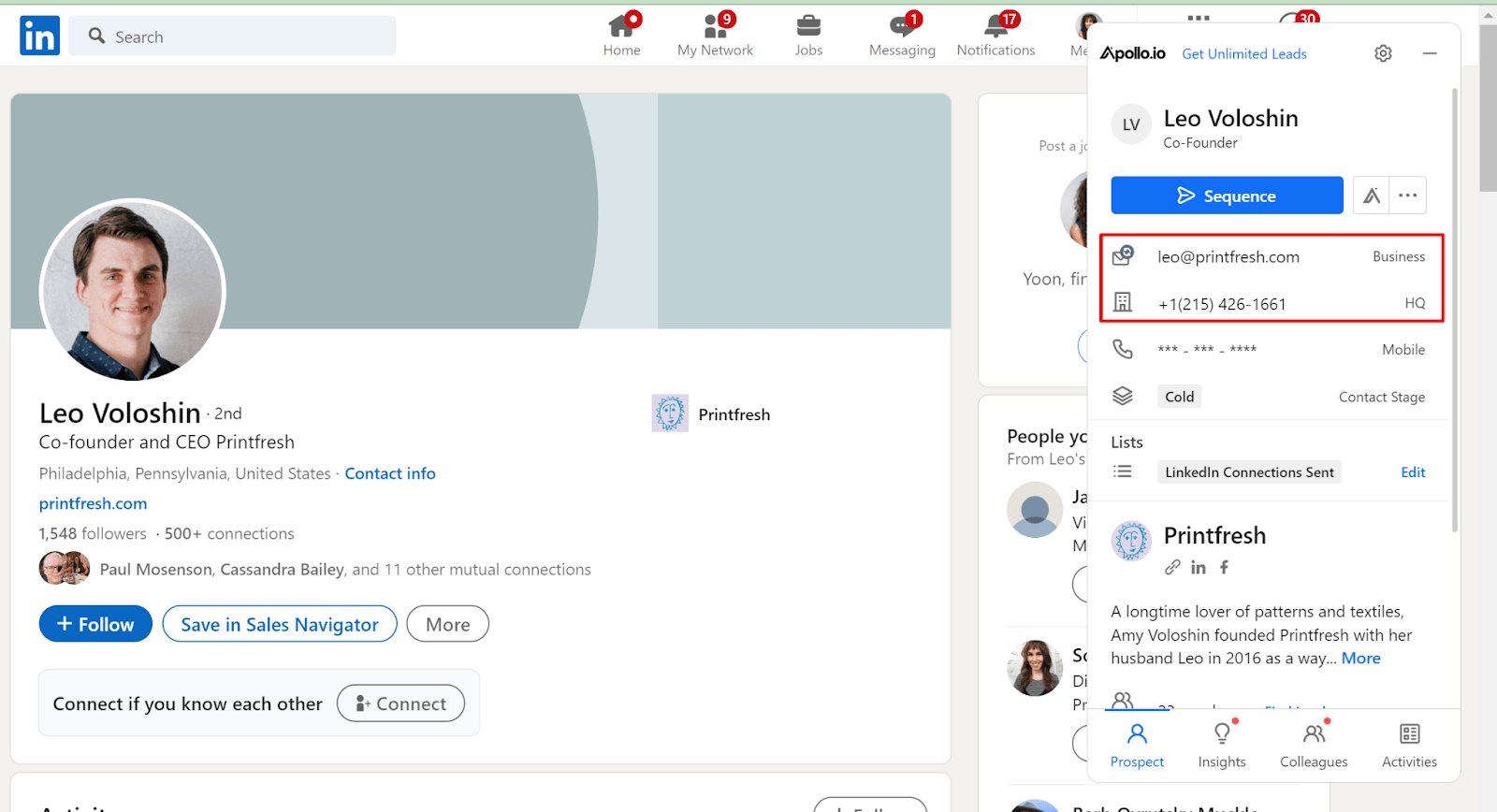Open Printfresh LinkedIn company icon
Image resolution: width=1497 pixels, height=812 pixels.
[x=1199, y=567]
